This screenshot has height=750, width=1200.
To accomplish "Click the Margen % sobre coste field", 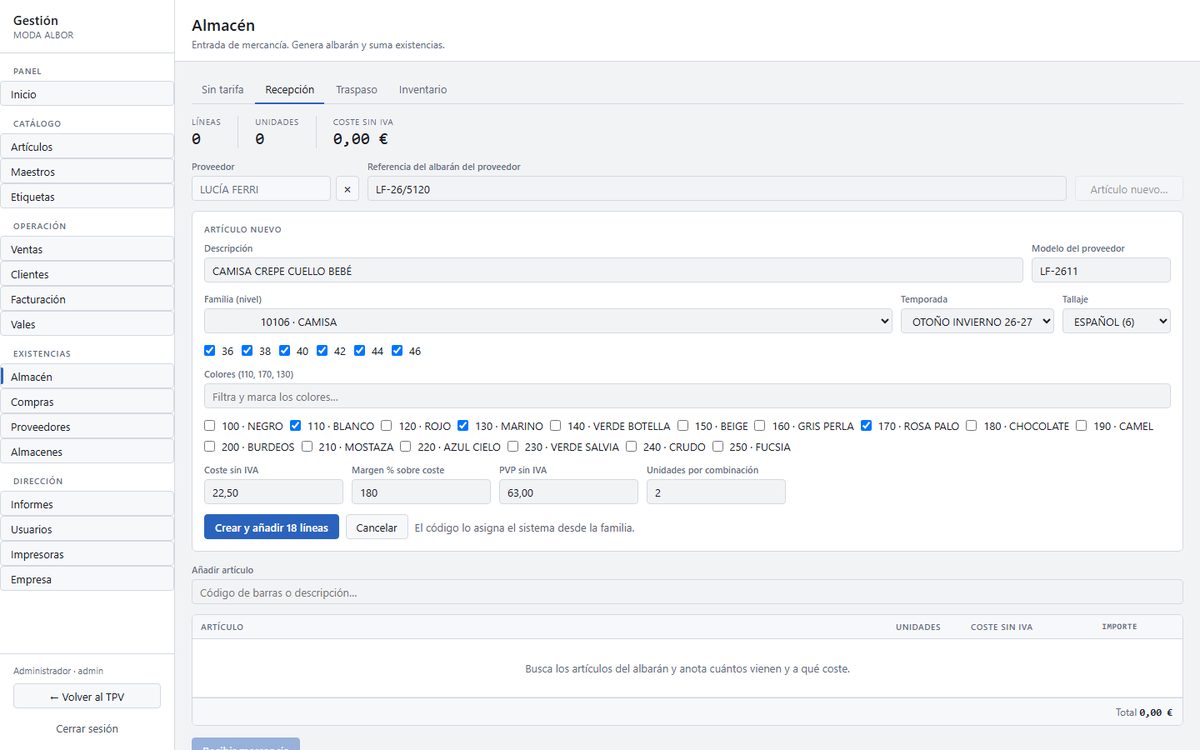I will (421, 492).
